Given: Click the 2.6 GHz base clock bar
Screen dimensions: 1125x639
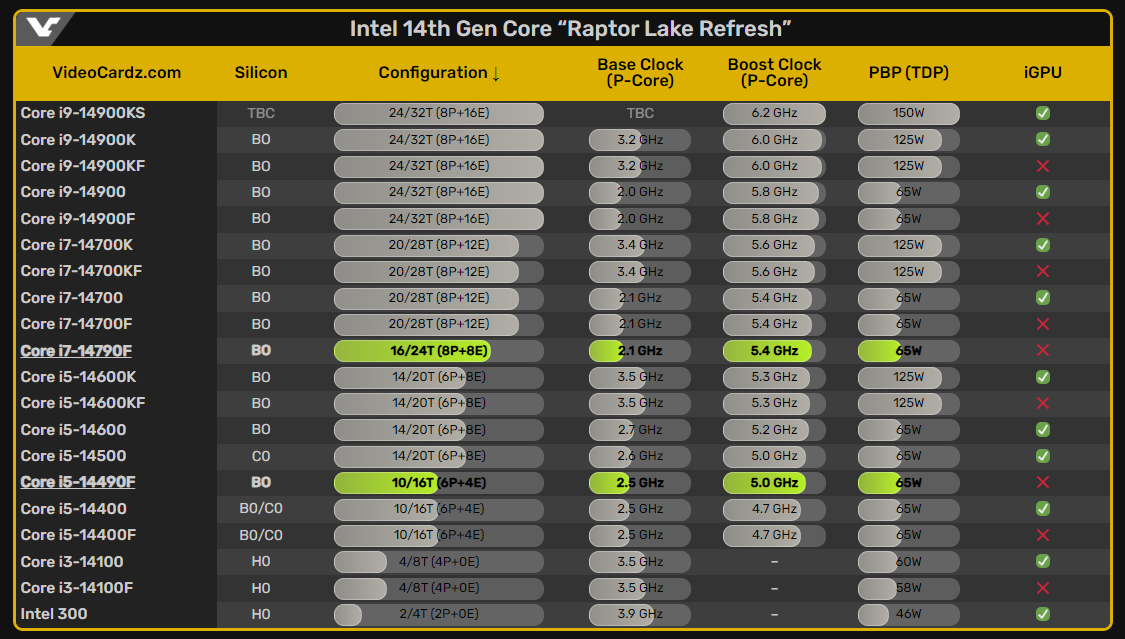Looking at the screenshot, I should point(640,456).
